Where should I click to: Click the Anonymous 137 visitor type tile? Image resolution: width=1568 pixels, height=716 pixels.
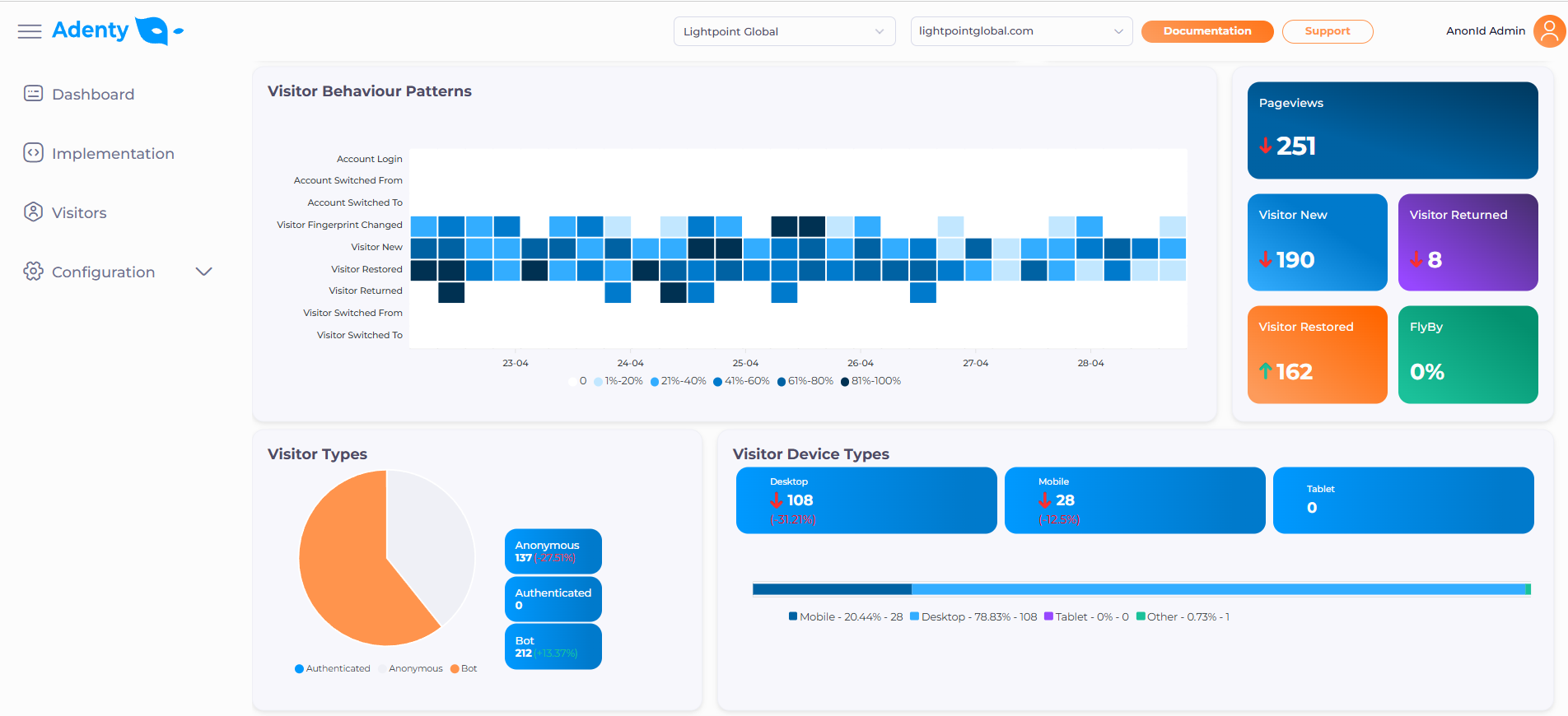(x=553, y=551)
